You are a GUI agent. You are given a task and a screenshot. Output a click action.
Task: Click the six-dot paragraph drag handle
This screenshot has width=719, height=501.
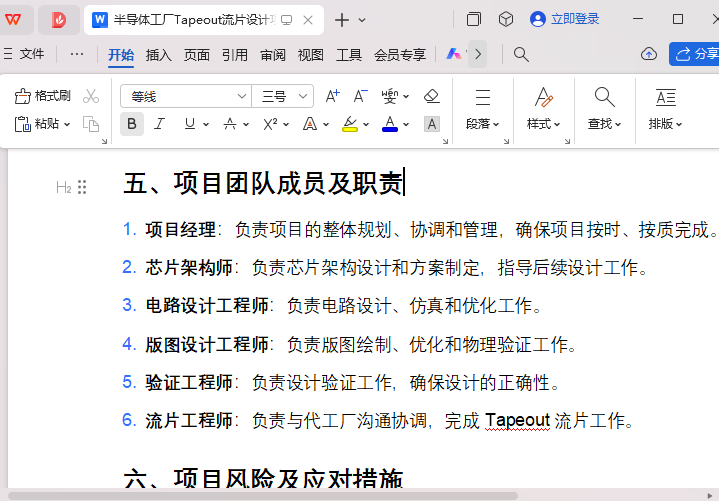tap(82, 187)
